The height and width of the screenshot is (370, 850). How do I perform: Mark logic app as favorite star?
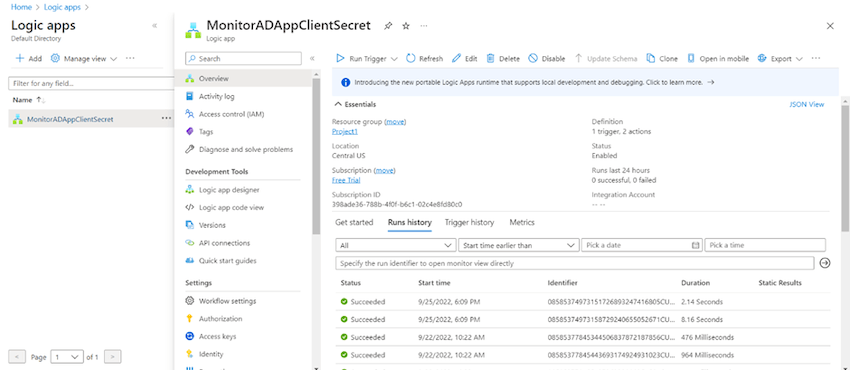tap(405, 25)
